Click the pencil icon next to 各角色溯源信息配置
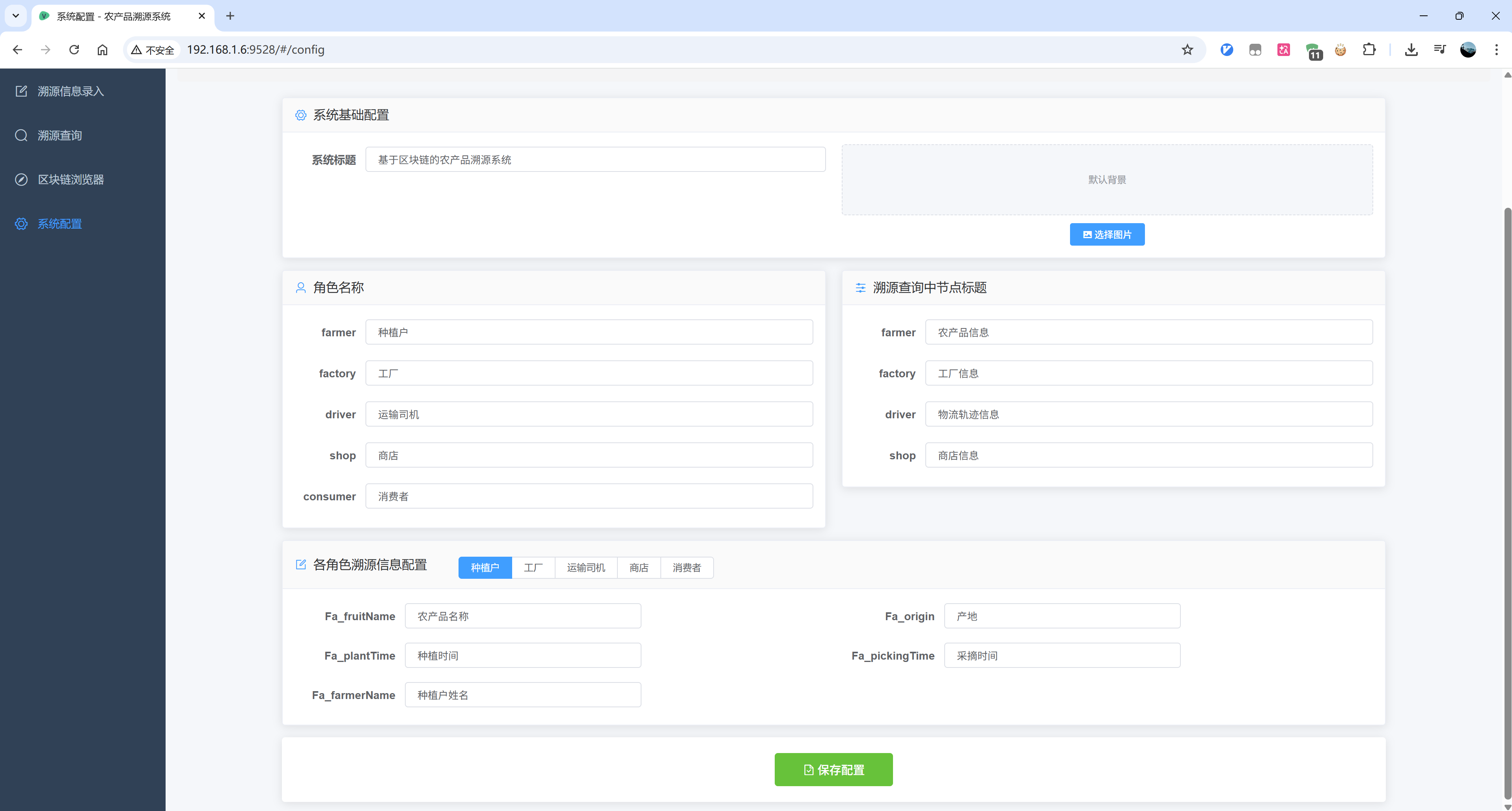 click(x=301, y=565)
